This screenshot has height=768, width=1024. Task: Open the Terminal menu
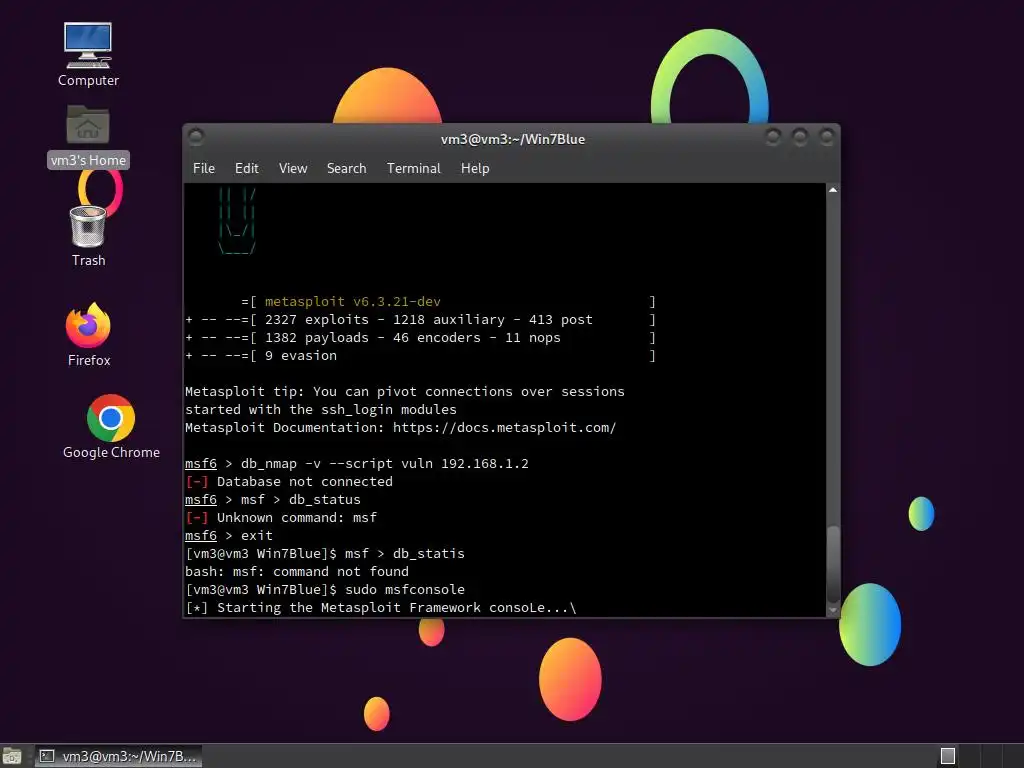click(413, 168)
